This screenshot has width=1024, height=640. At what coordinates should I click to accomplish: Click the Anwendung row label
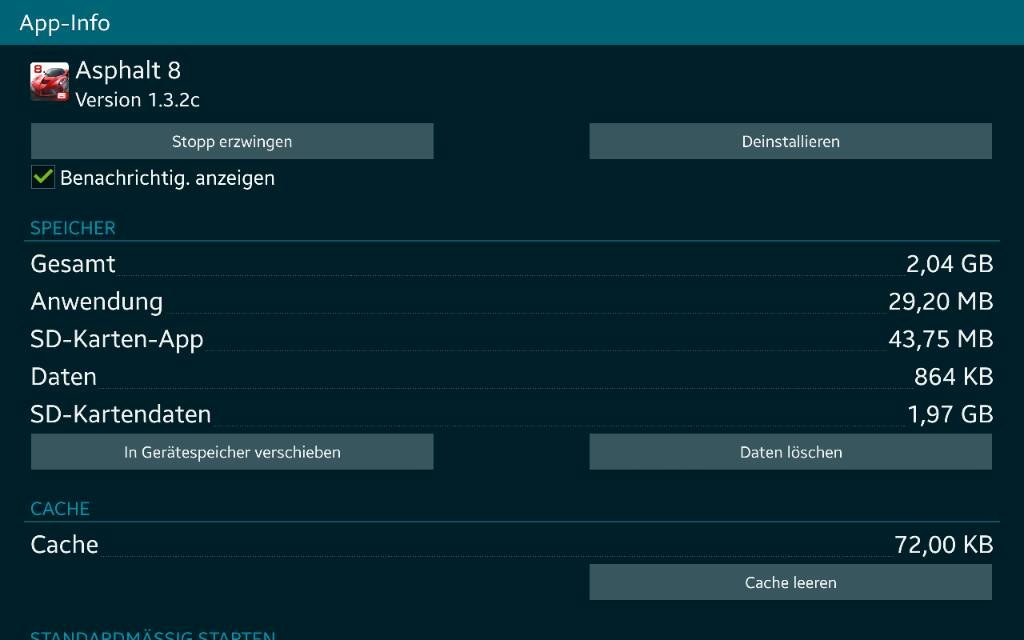pos(97,302)
